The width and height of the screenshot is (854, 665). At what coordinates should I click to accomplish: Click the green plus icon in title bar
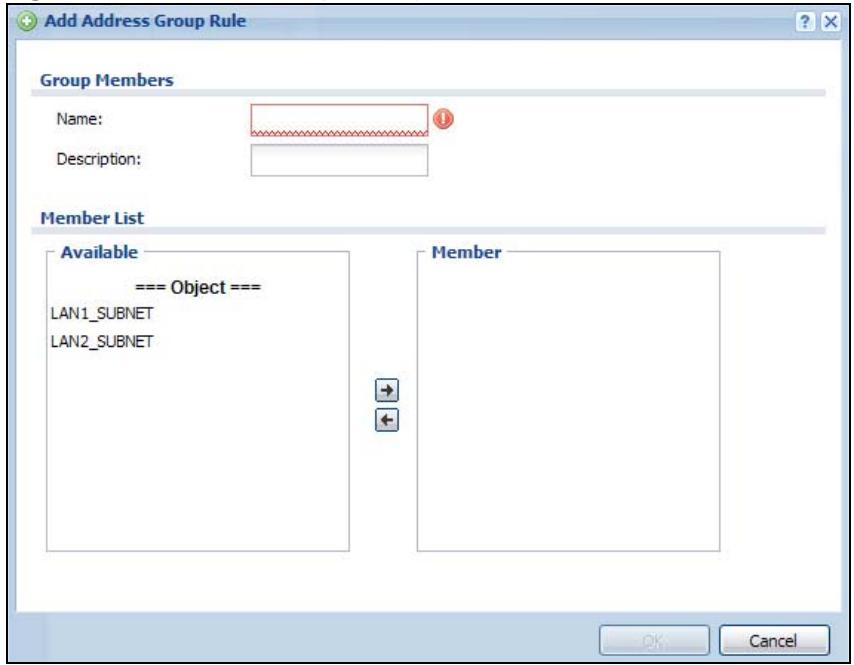26,21
